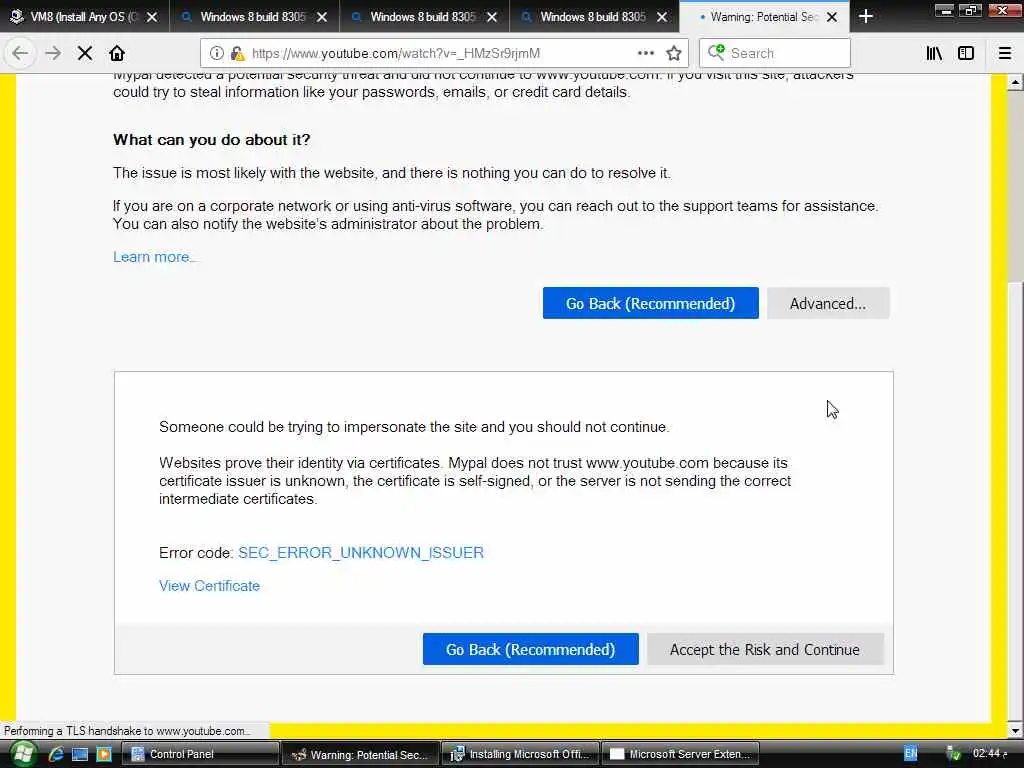Close the third Windows 8 build 8305 tab

tap(662, 17)
